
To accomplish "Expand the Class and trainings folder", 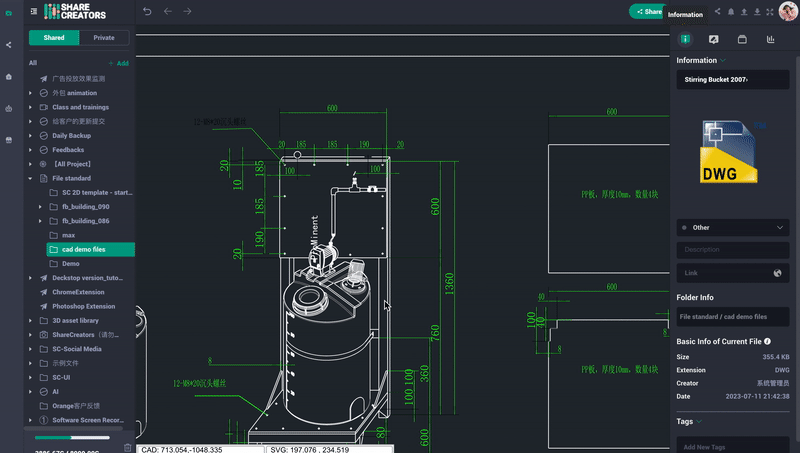I will click(x=30, y=107).
